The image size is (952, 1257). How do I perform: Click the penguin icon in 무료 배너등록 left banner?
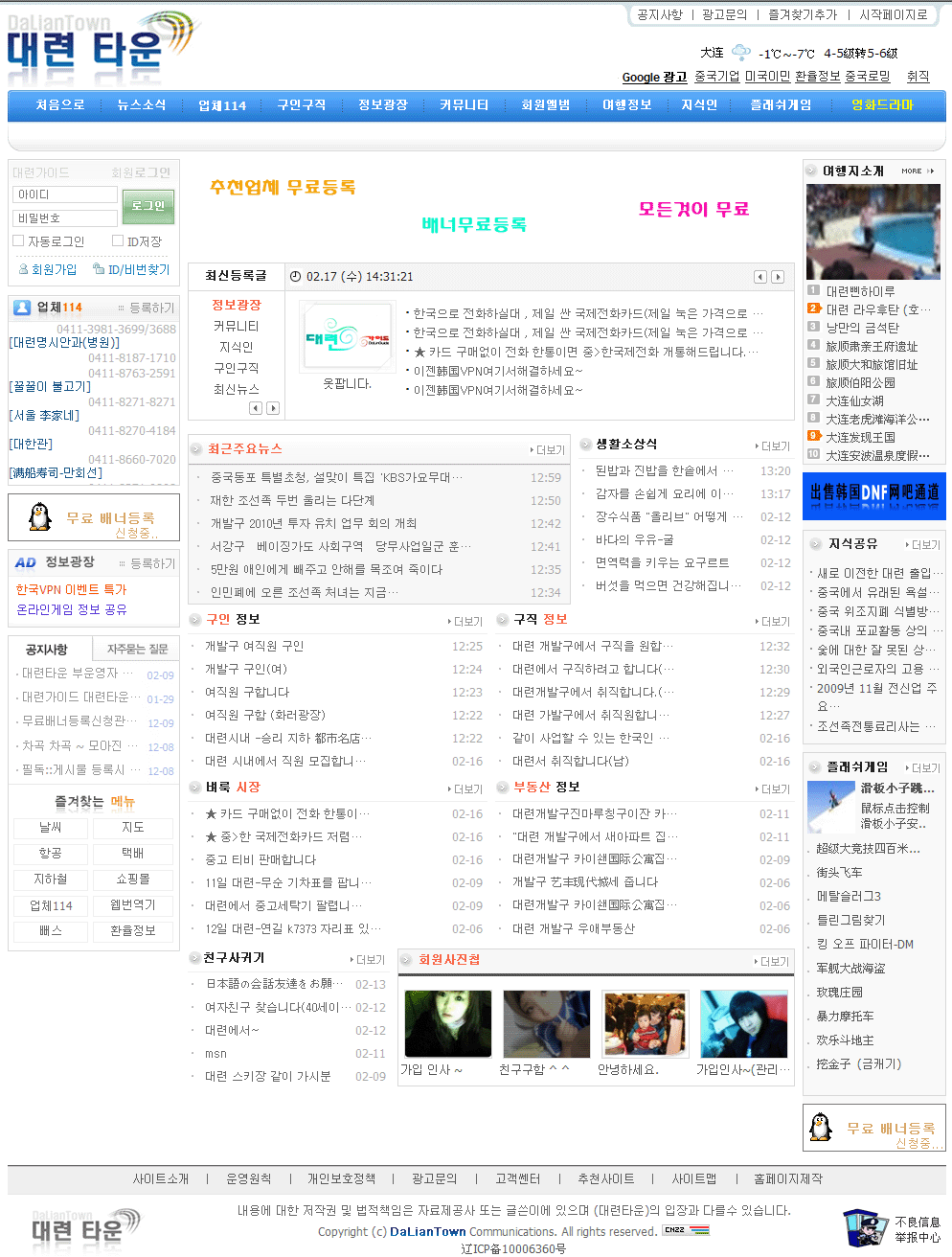[39, 517]
